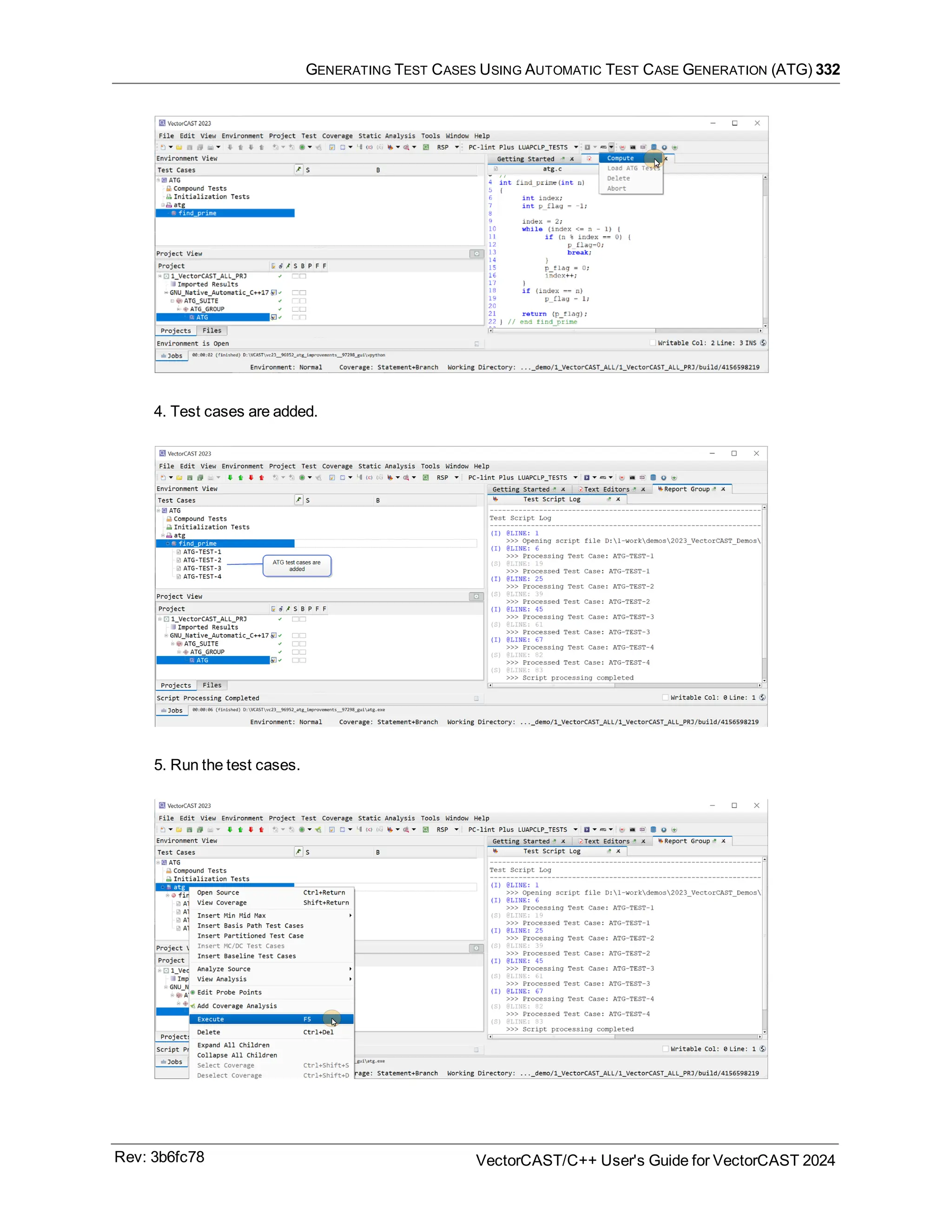Click Edit Probe Points in context menu
This screenshot has height=1232, width=952.
click(271, 992)
